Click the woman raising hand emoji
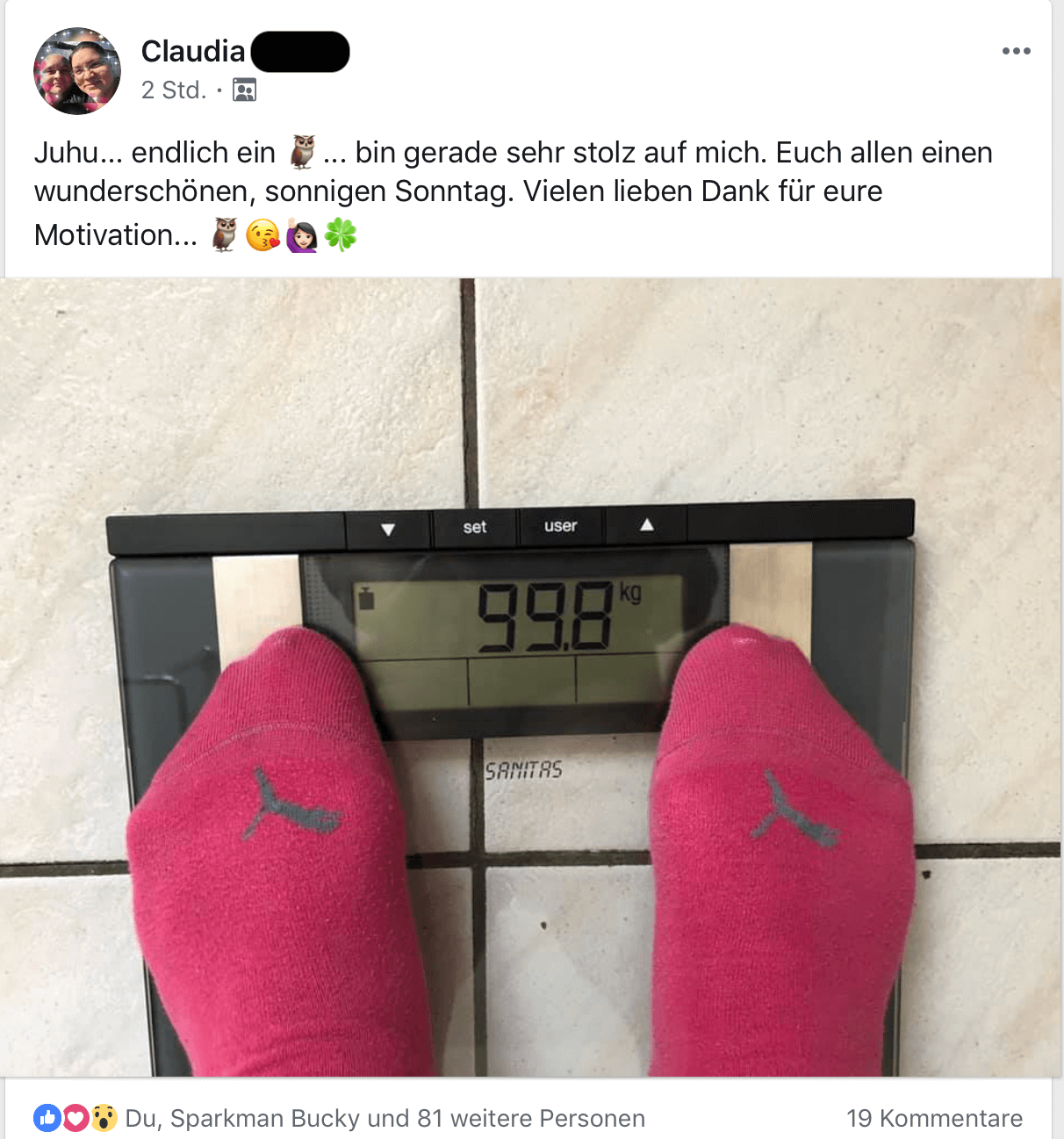The height and width of the screenshot is (1139, 1064). pos(301,235)
